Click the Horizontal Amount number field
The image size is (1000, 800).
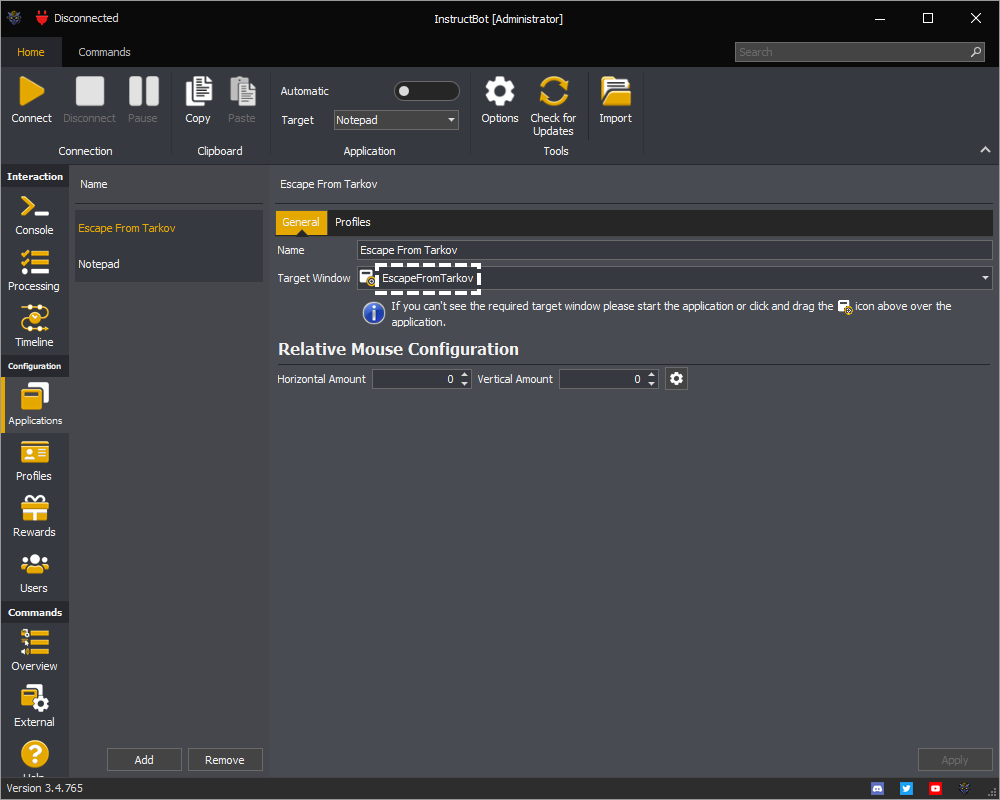tap(415, 379)
